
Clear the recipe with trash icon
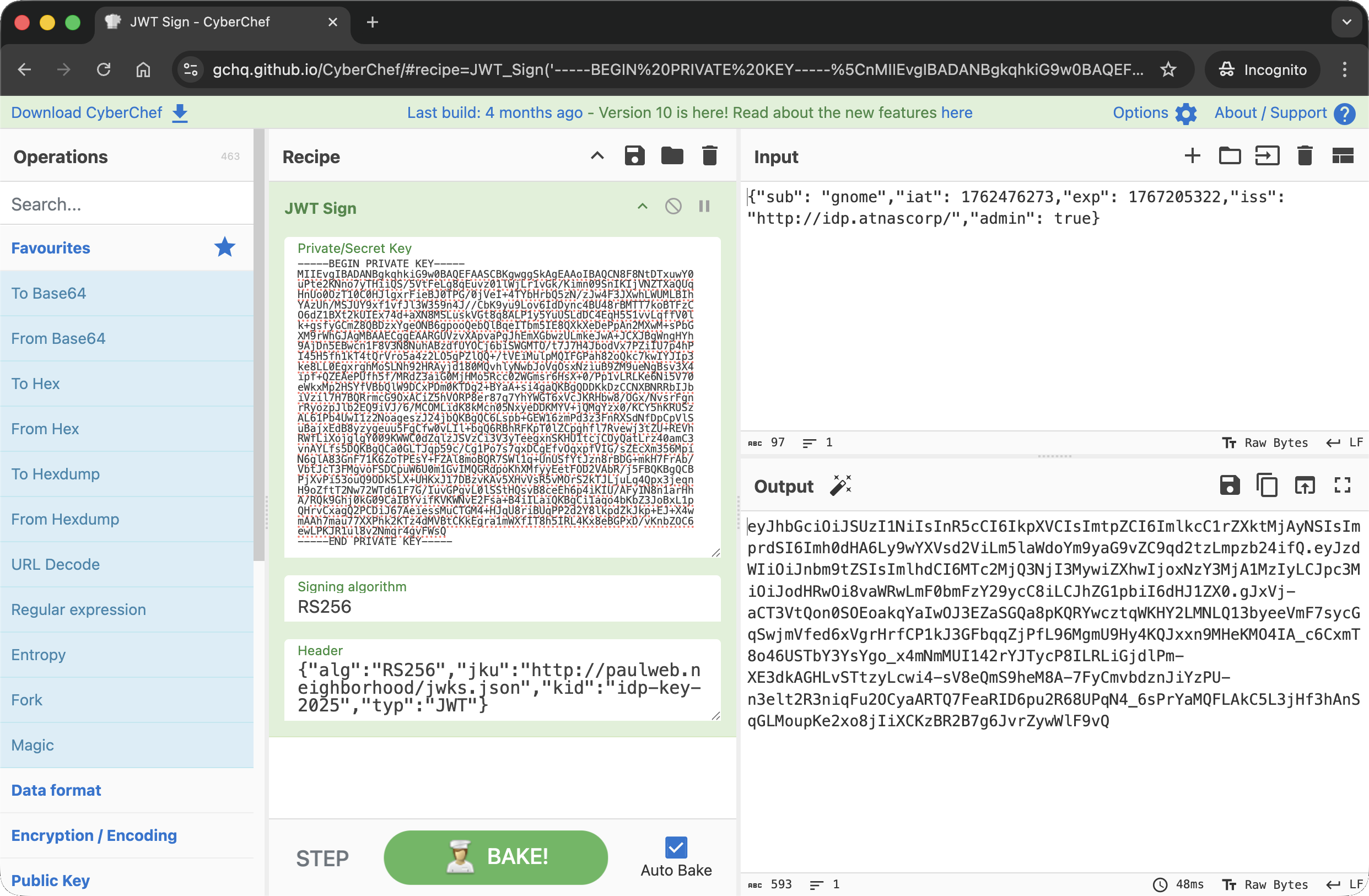[x=709, y=156]
